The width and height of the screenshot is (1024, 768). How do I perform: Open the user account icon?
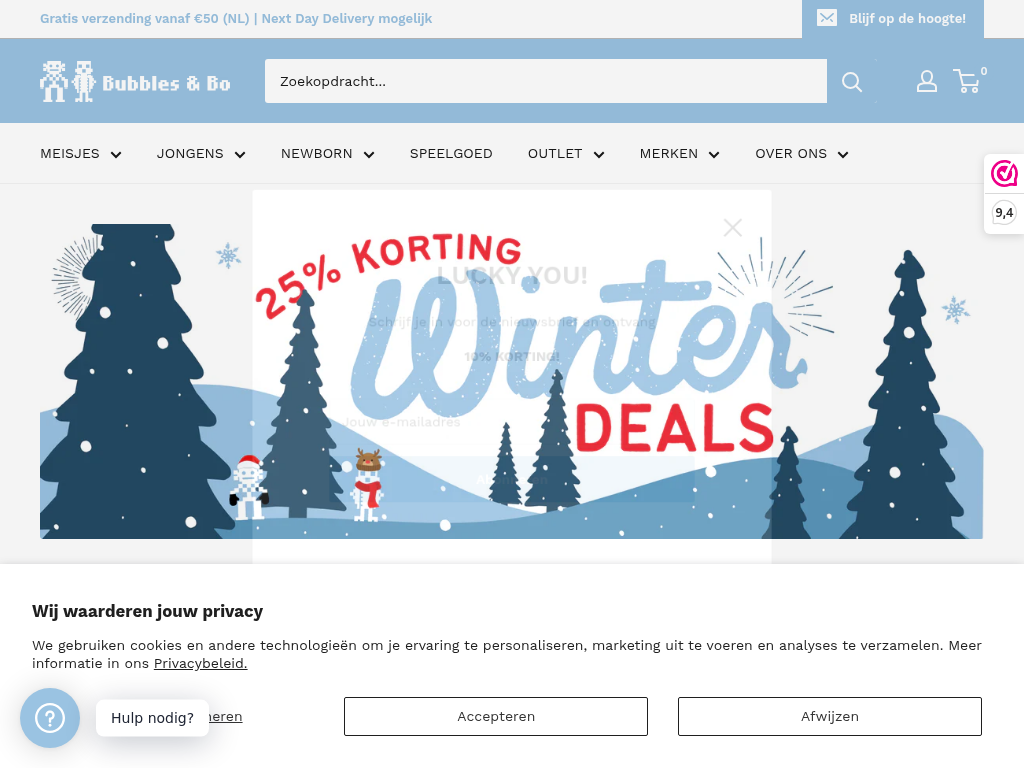click(x=927, y=82)
